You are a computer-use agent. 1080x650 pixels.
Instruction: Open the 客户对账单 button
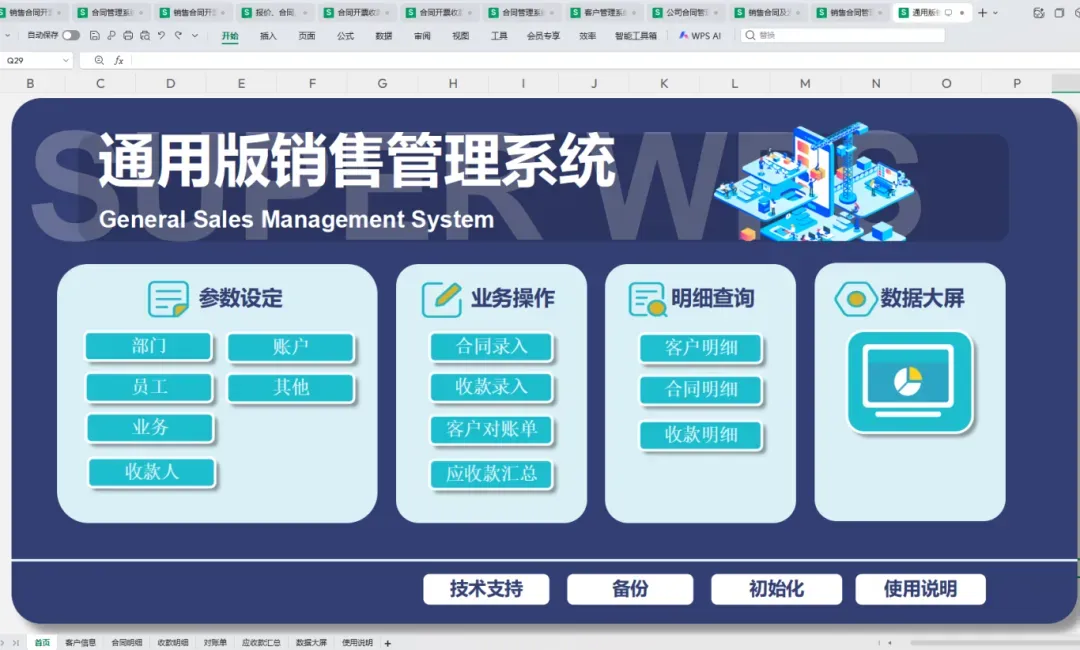492,430
